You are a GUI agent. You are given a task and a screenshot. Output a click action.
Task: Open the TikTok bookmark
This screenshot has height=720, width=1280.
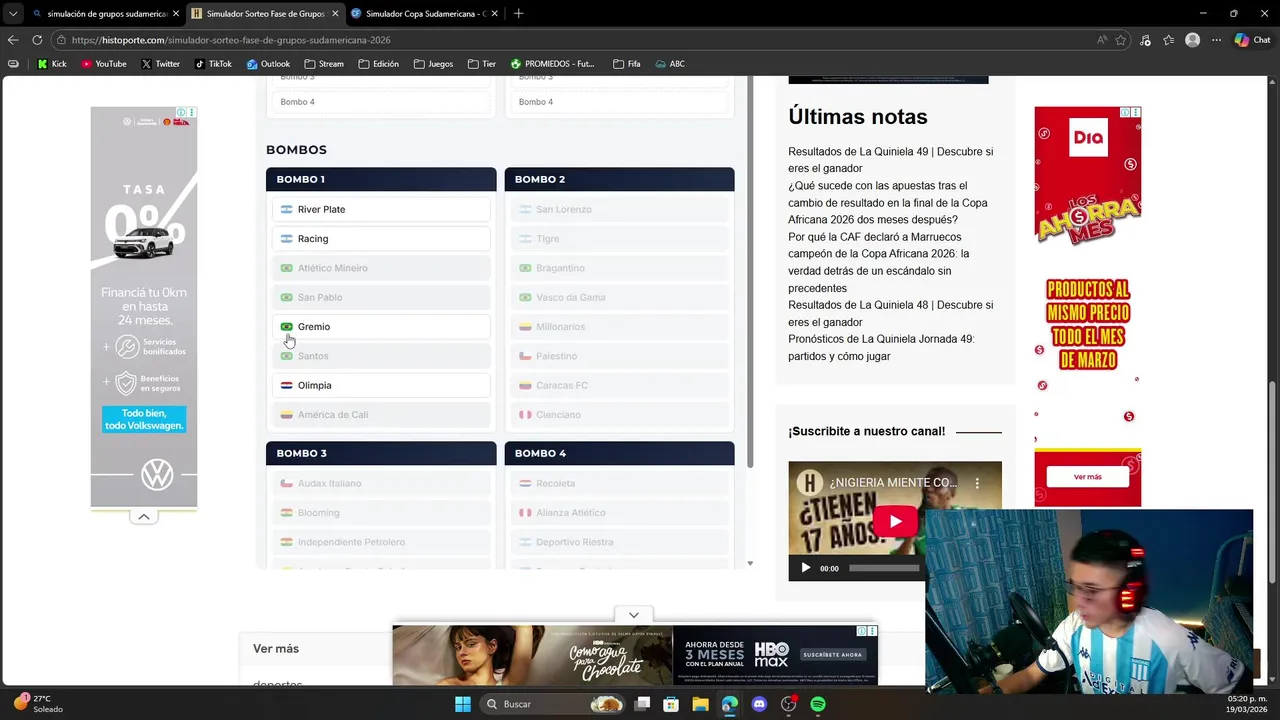tap(213, 64)
